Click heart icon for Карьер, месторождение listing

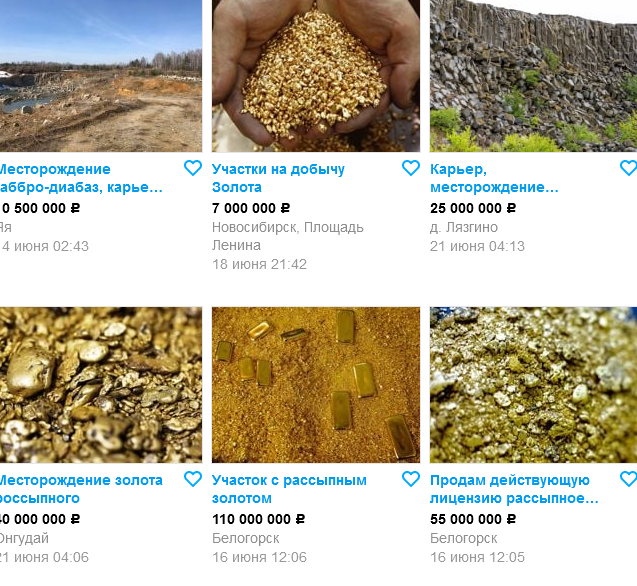click(628, 168)
